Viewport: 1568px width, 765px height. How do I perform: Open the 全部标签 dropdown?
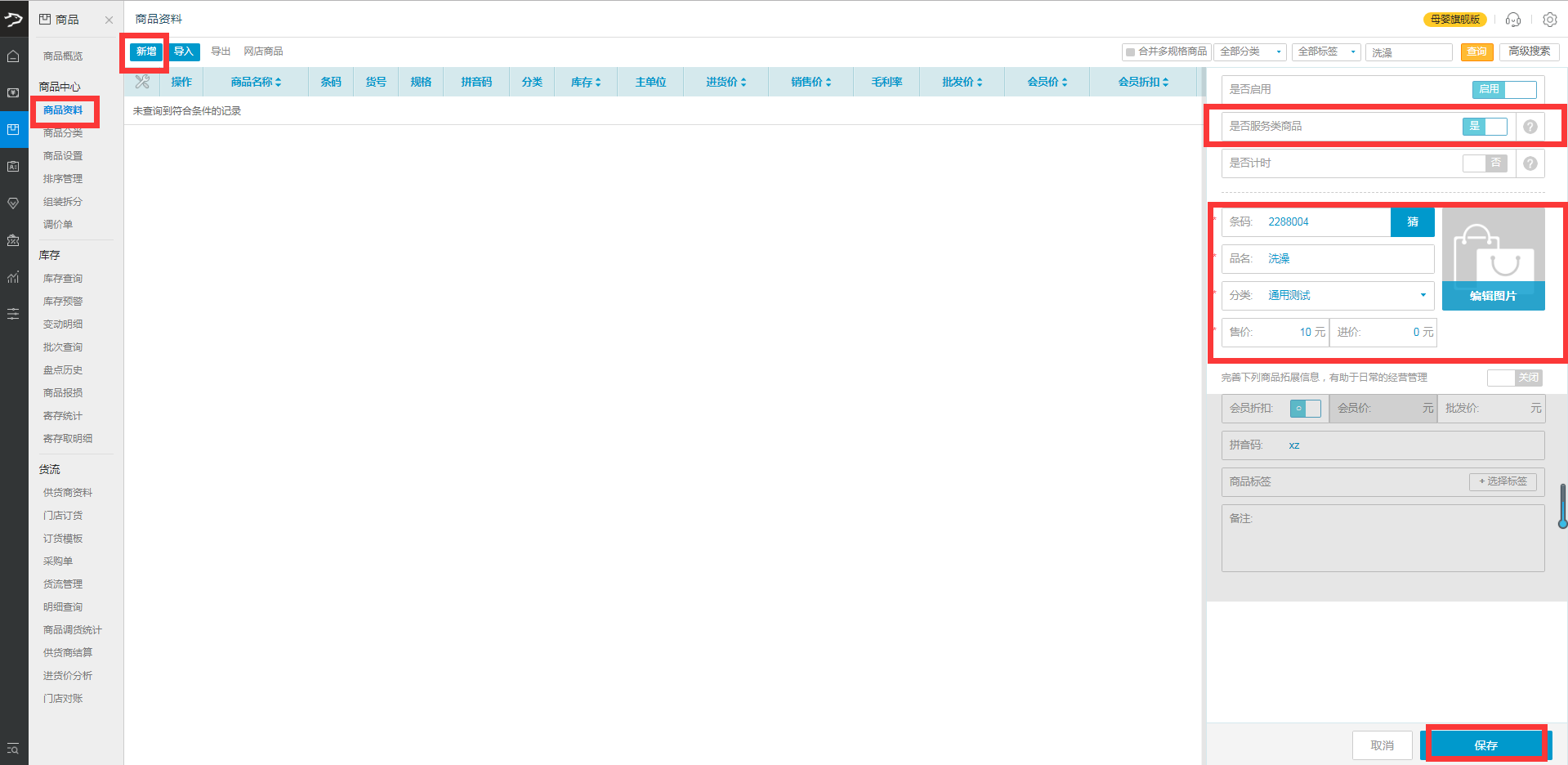[1327, 52]
